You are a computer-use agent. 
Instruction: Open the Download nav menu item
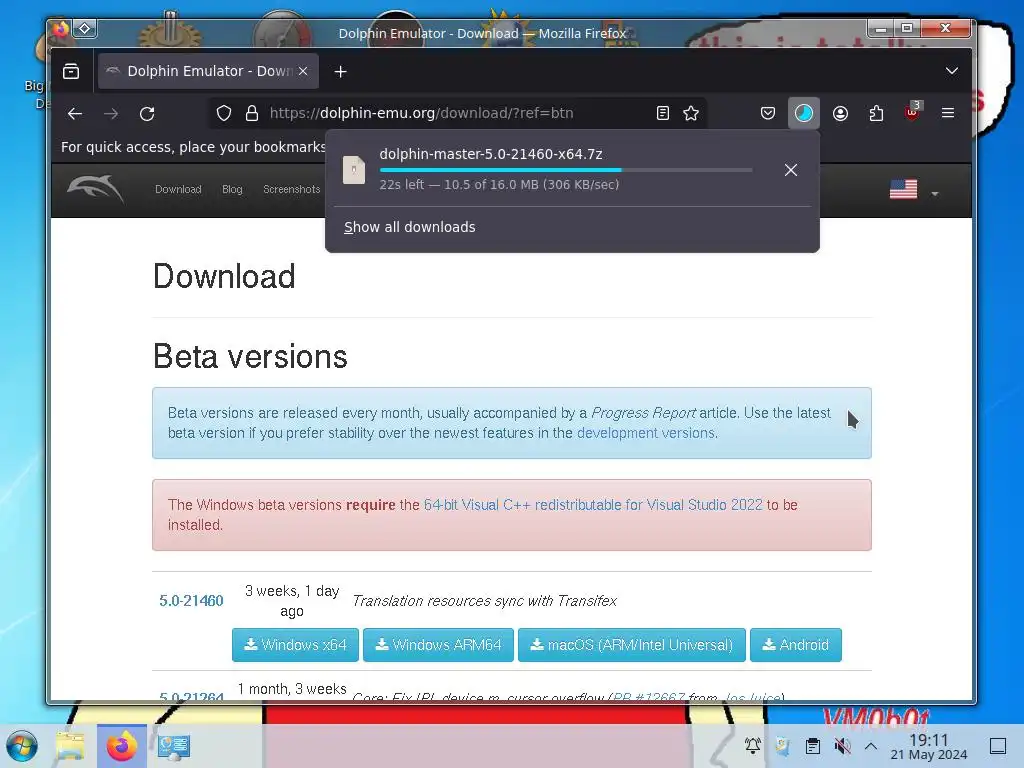click(178, 189)
